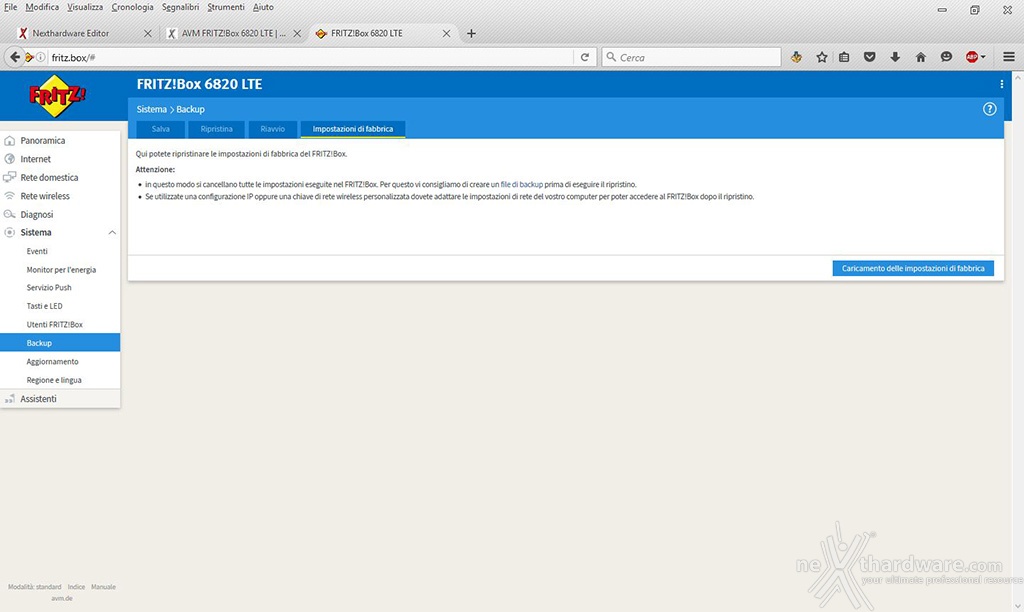Go to the browser home icon
1024x612 pixels.
click(920, 57)
